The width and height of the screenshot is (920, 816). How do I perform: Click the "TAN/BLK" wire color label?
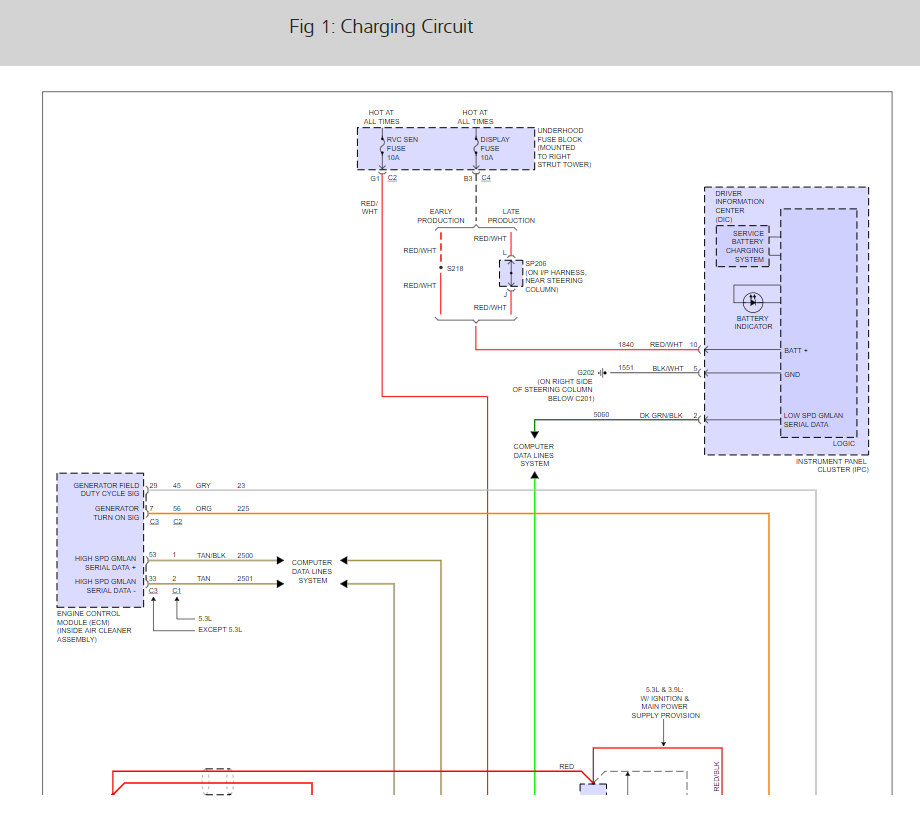(x=211, y=556)
